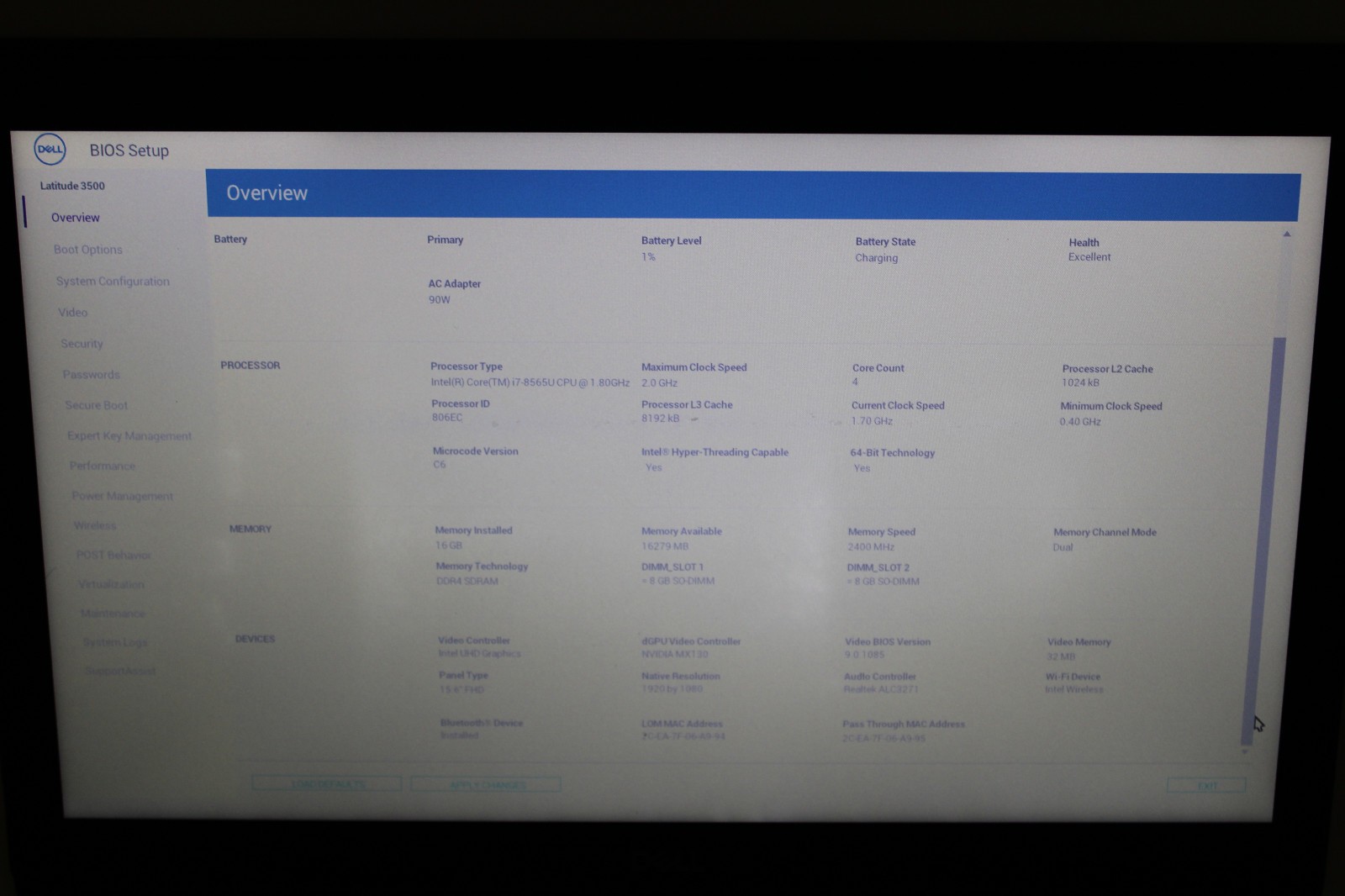1345x896 pixels.
Task: Click the Processor Type i7-8565U value
Action: coord(530,382)
